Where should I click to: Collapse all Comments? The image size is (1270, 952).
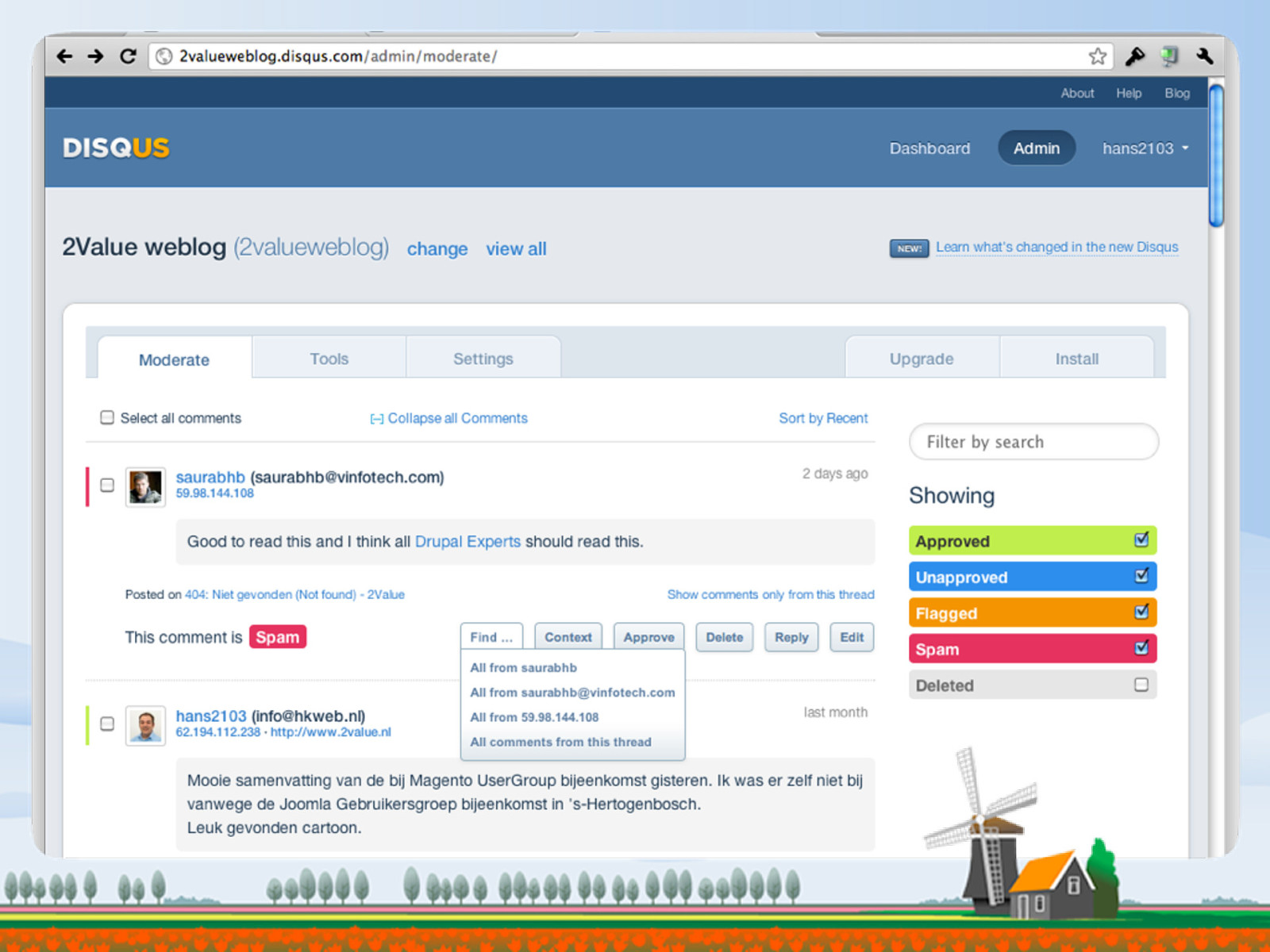[x=448, y=418]
